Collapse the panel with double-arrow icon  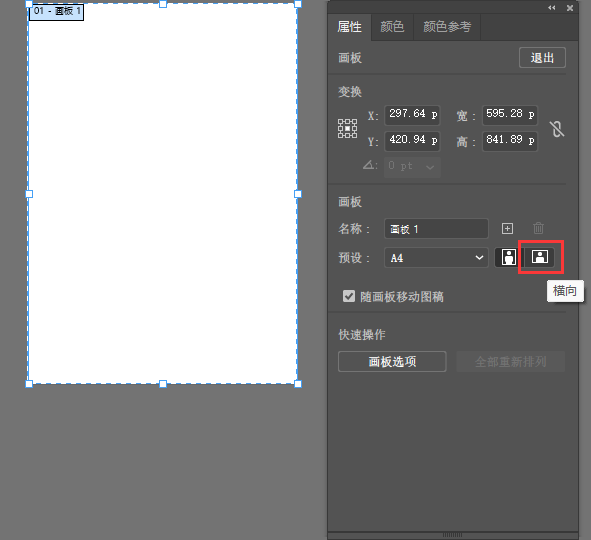(x=552, y=8)
